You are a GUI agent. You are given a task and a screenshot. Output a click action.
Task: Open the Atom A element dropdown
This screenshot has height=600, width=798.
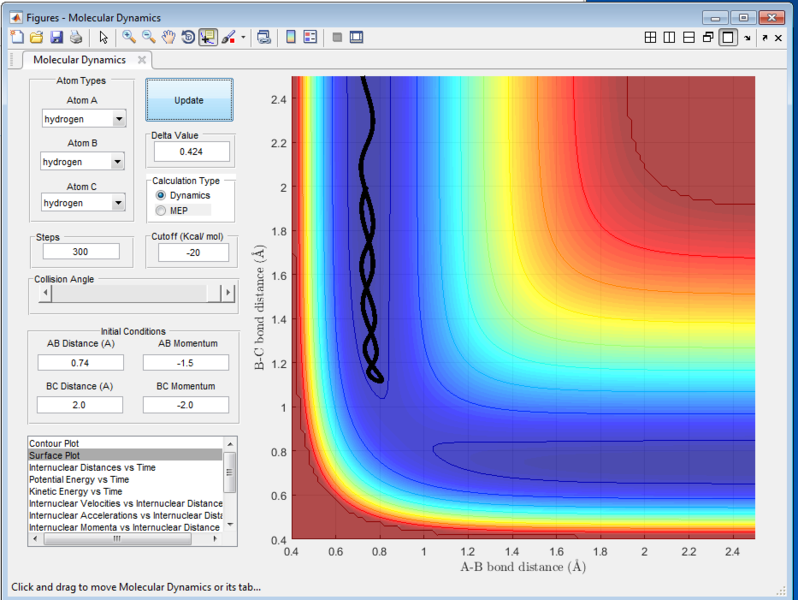tap(119, 120)
